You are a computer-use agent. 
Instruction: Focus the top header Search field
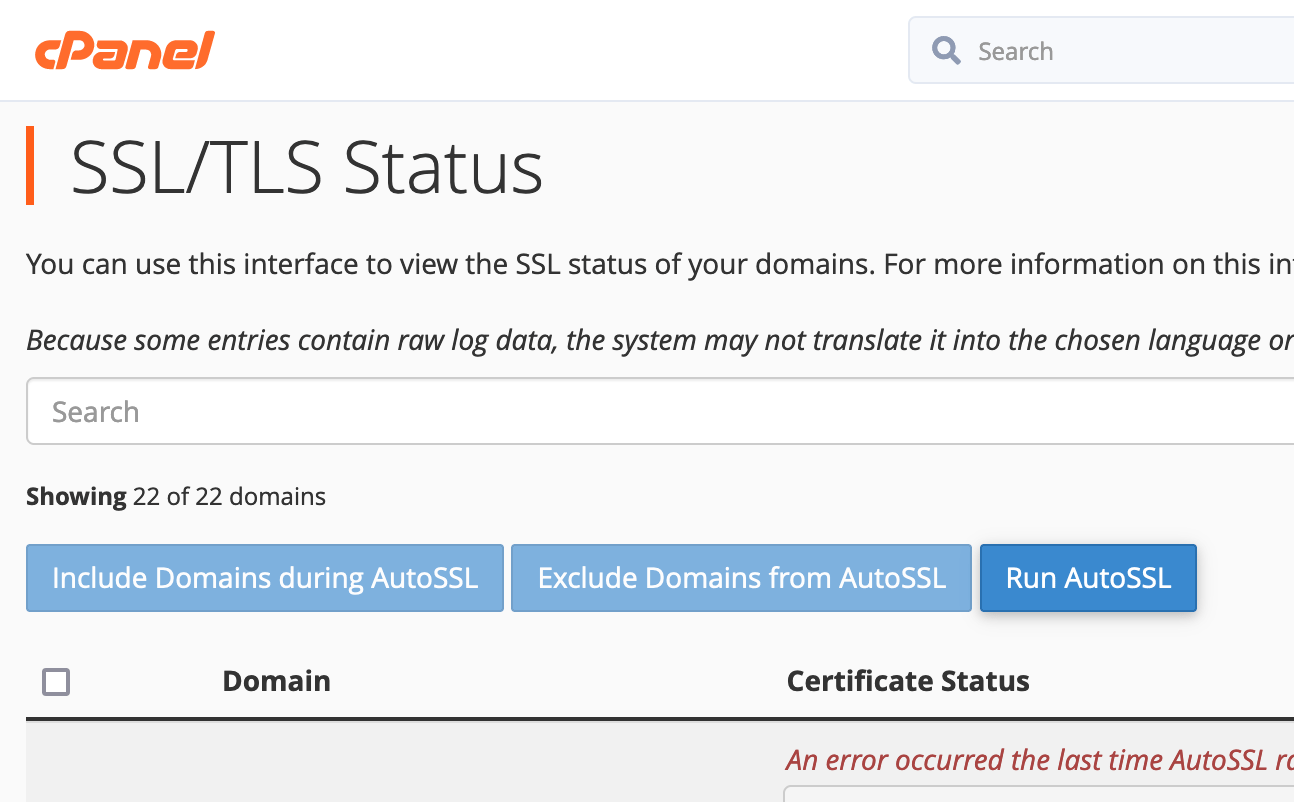tap(1120, 51)
